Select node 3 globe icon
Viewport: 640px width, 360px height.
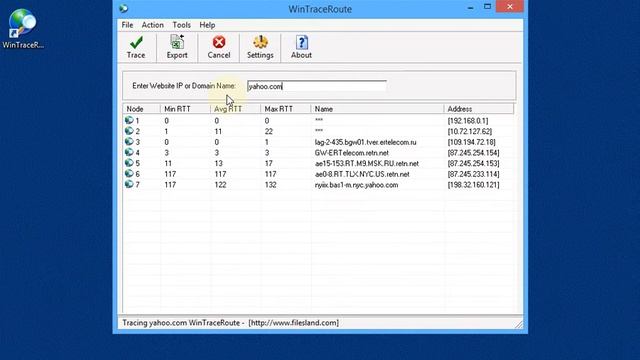point(129,141)
